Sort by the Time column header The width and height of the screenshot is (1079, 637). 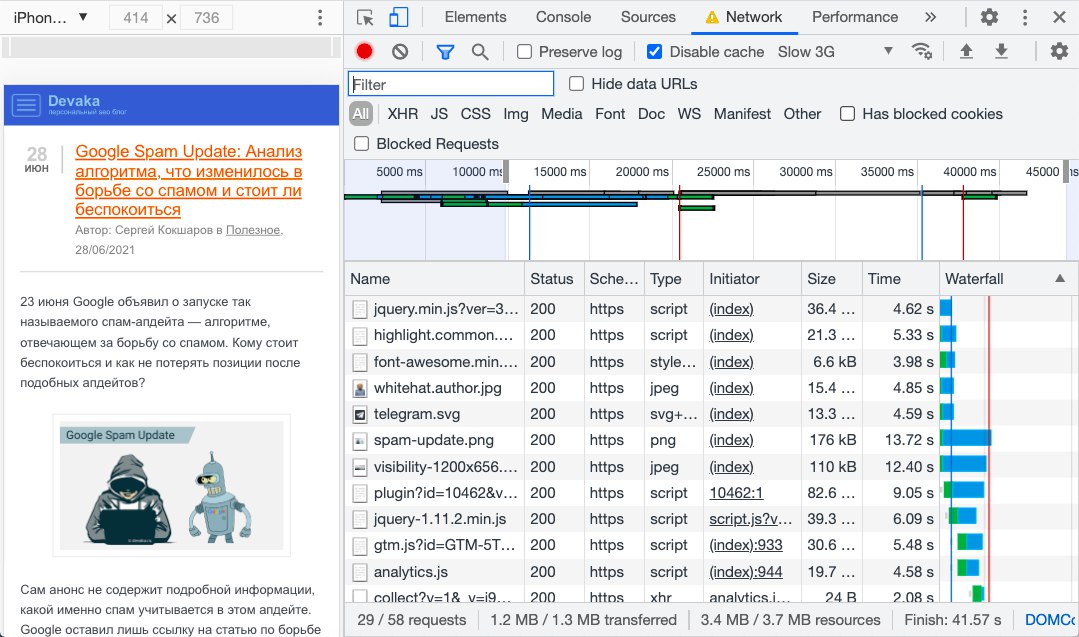[900, 279]
